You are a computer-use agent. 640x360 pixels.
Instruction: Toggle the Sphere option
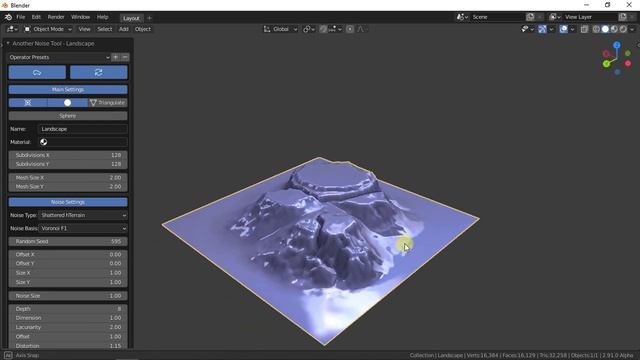point(68,116)
